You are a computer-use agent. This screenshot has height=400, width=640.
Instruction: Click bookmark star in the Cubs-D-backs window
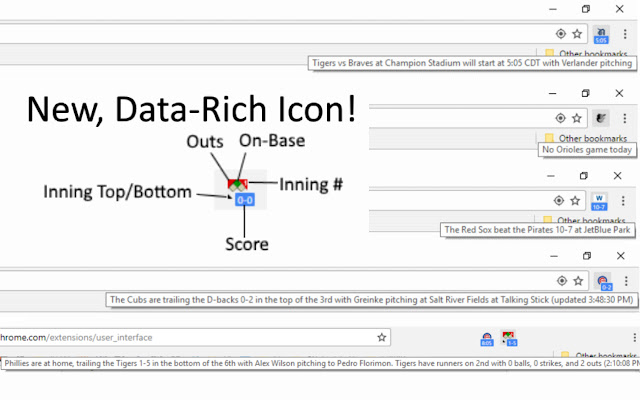click(x=578, y=280)
